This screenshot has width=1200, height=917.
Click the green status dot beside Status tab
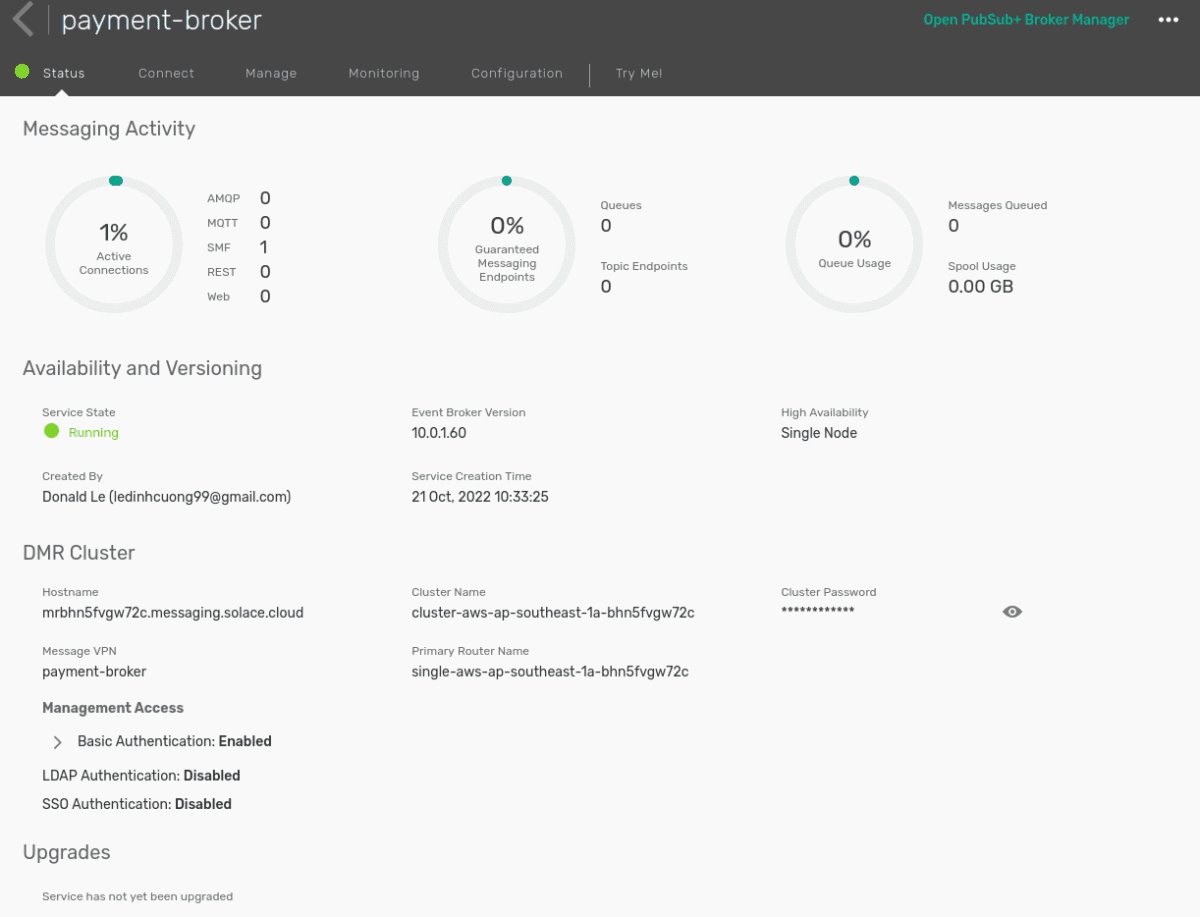click(x=22, y=71)
